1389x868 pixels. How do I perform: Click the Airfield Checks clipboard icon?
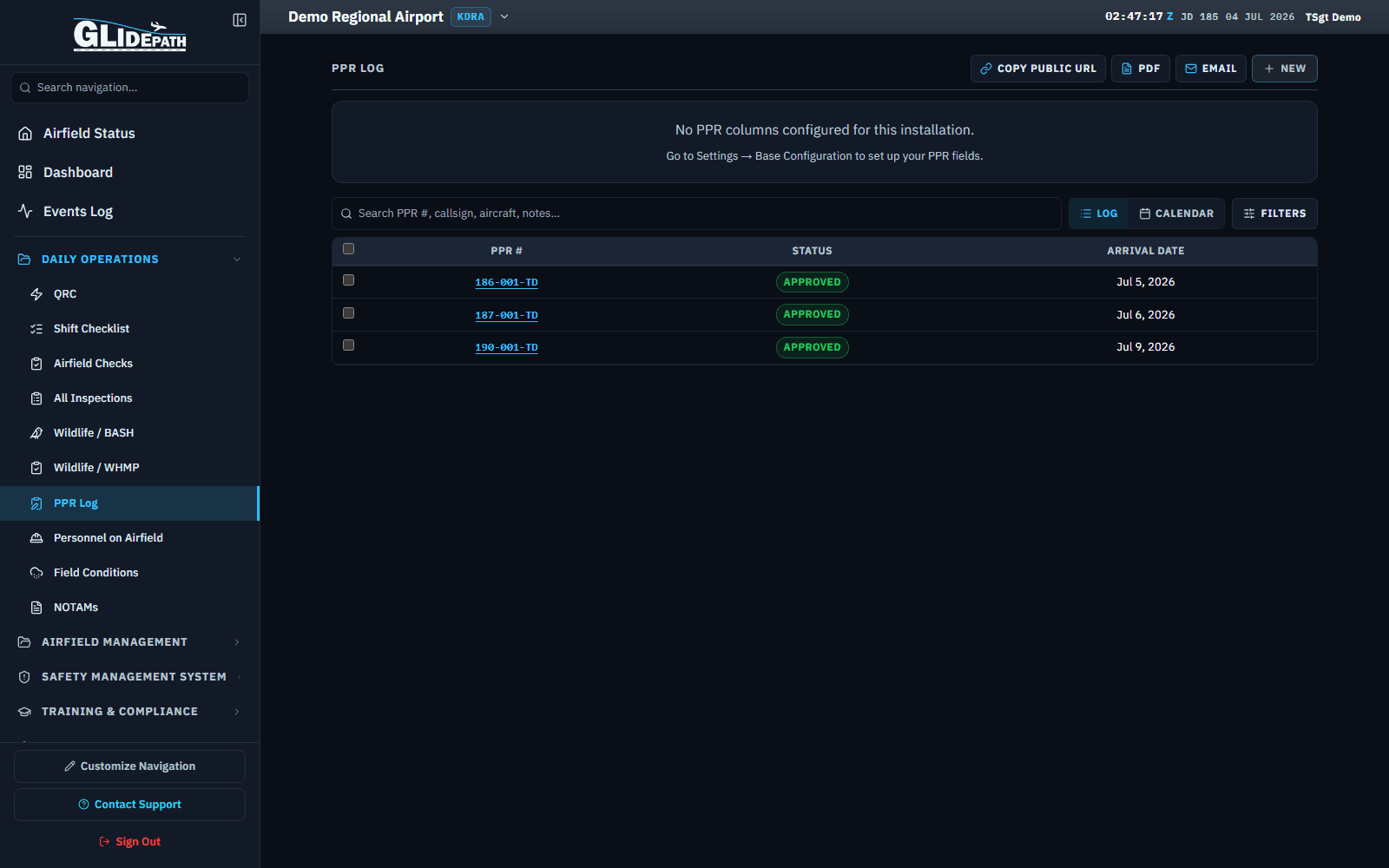tap(36, 364)
